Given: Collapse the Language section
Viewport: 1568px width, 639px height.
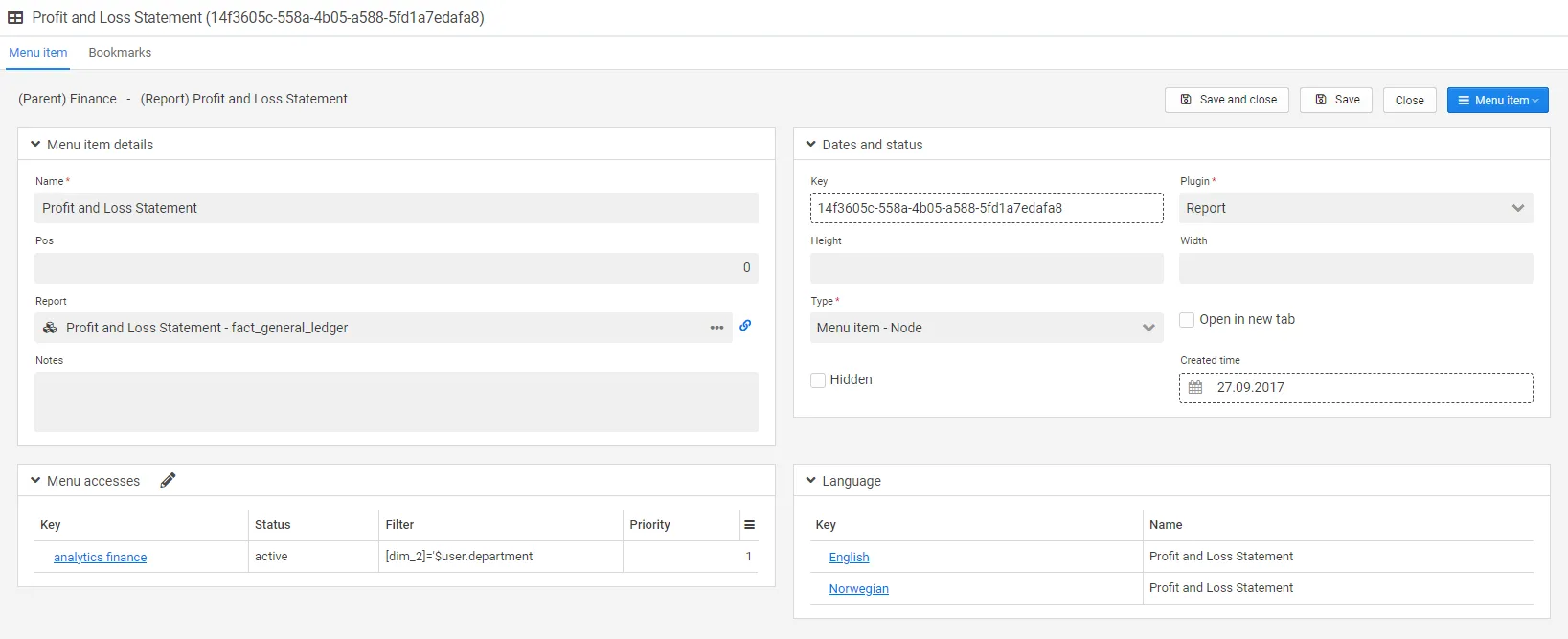Looking at the screenshot, I should 810,481.
